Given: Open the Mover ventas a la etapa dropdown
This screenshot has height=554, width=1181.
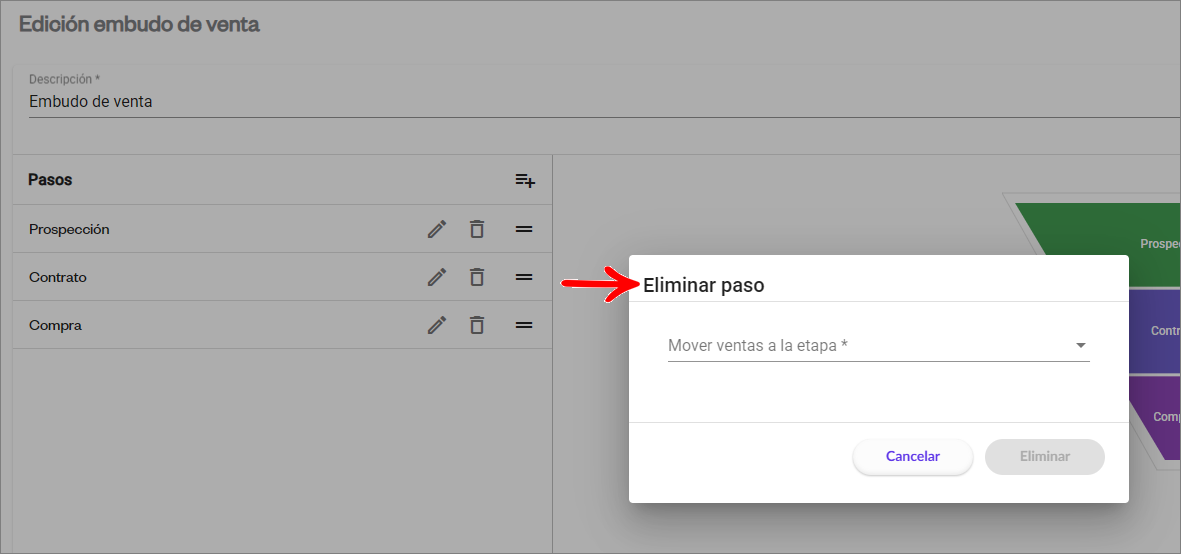Looking at the screenshot, I should click(878, 345).
